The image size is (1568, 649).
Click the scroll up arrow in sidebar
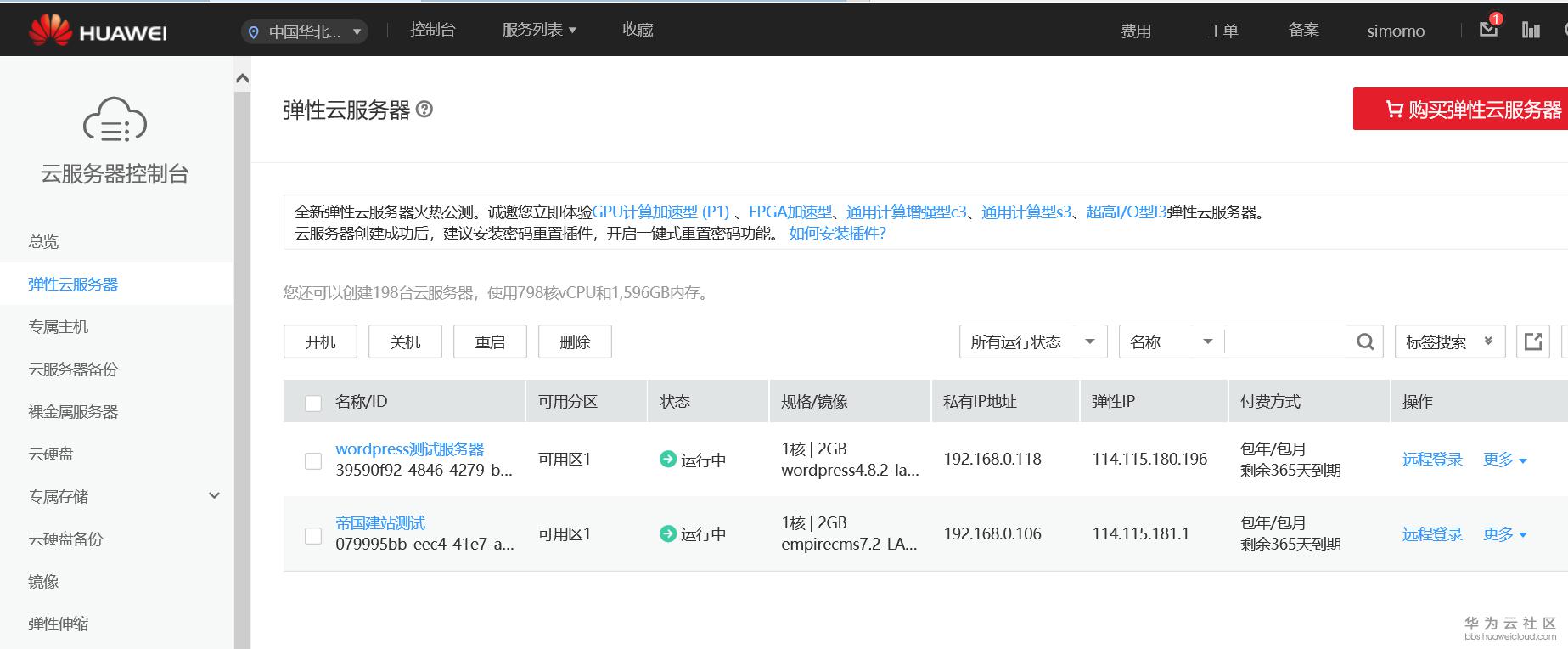click(242, 79)
